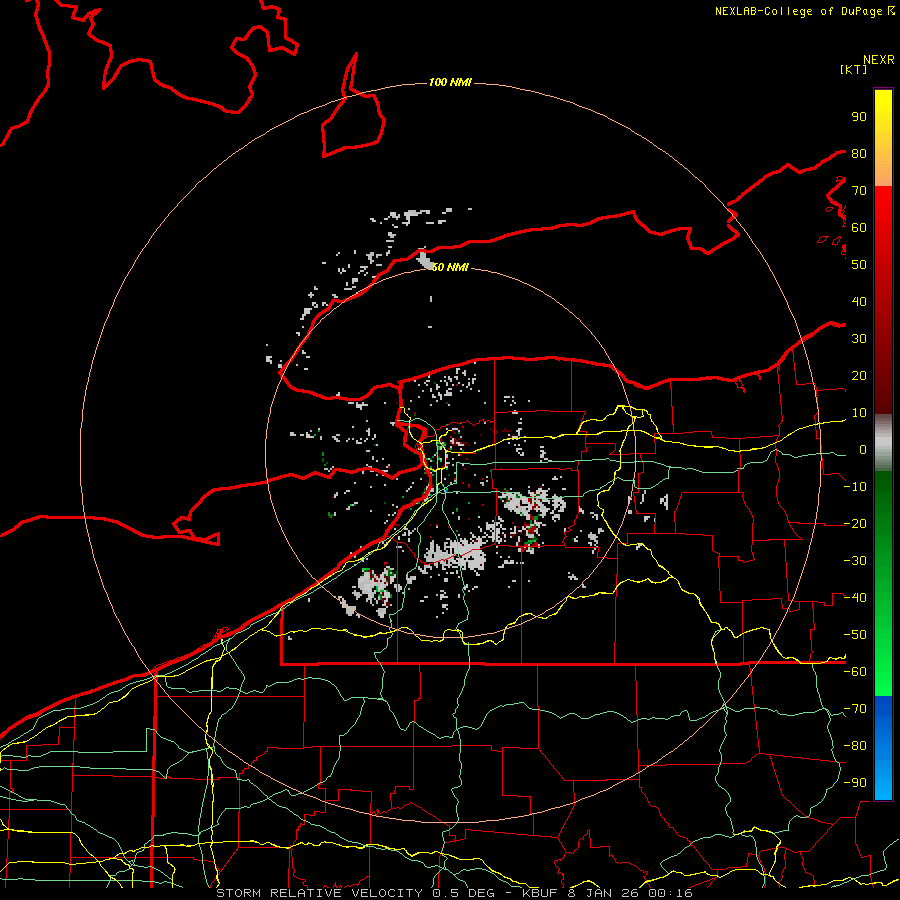This screenshot has height=900, width=900.
Task: Click the -70 value on the velocity scale
Action: point(855,709)
